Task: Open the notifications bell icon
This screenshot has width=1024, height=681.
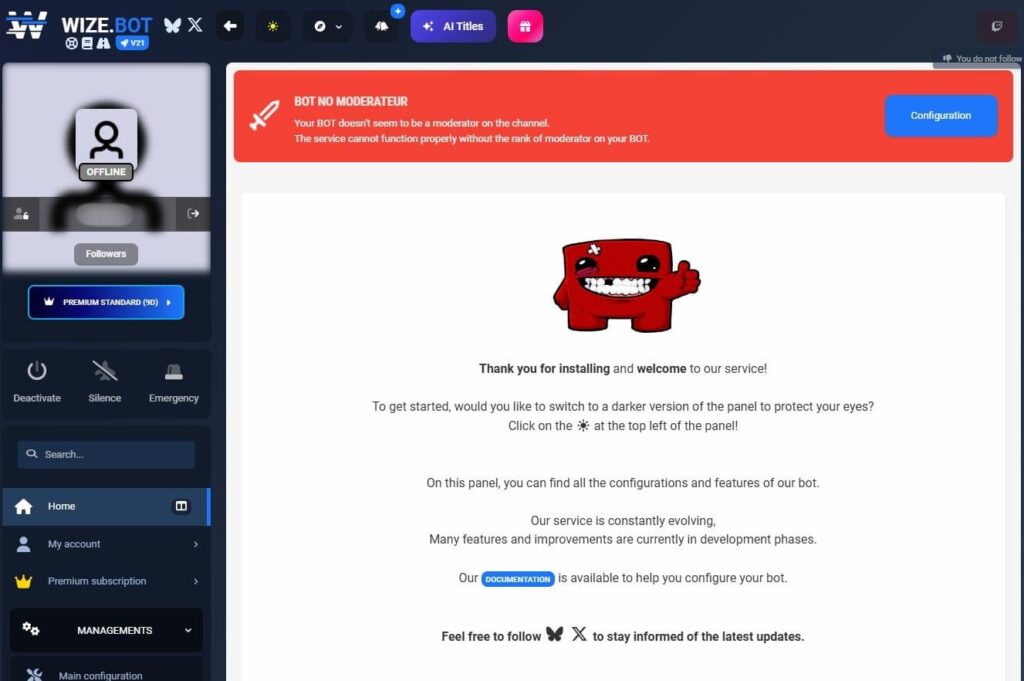Action: [381, 26]
